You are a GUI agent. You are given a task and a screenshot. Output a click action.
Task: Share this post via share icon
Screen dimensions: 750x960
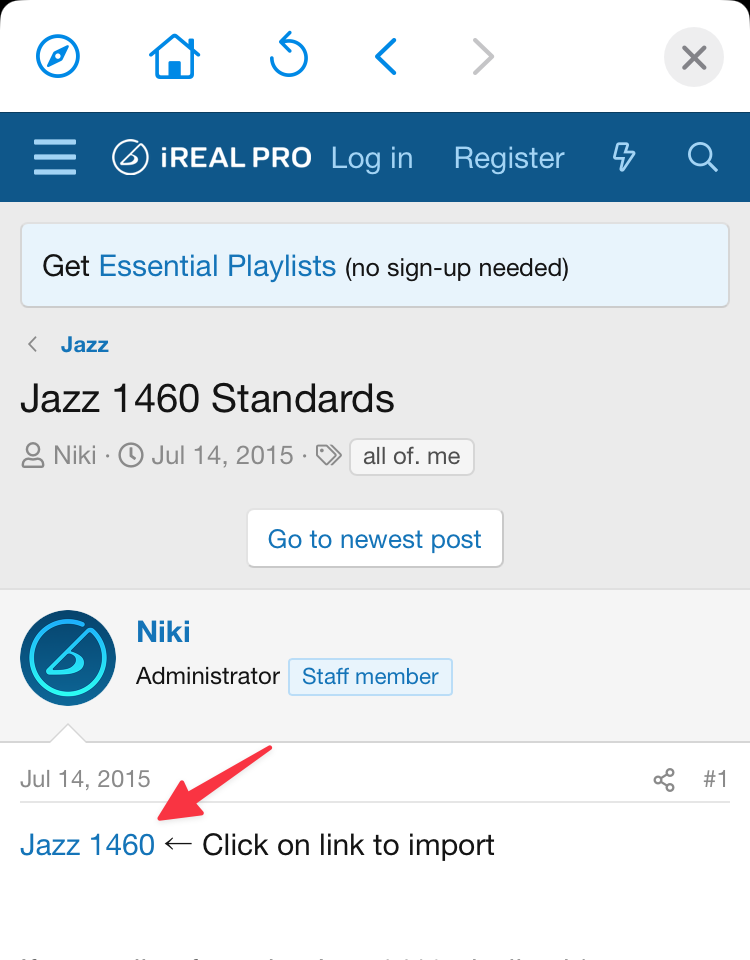(x=664, y=780)
